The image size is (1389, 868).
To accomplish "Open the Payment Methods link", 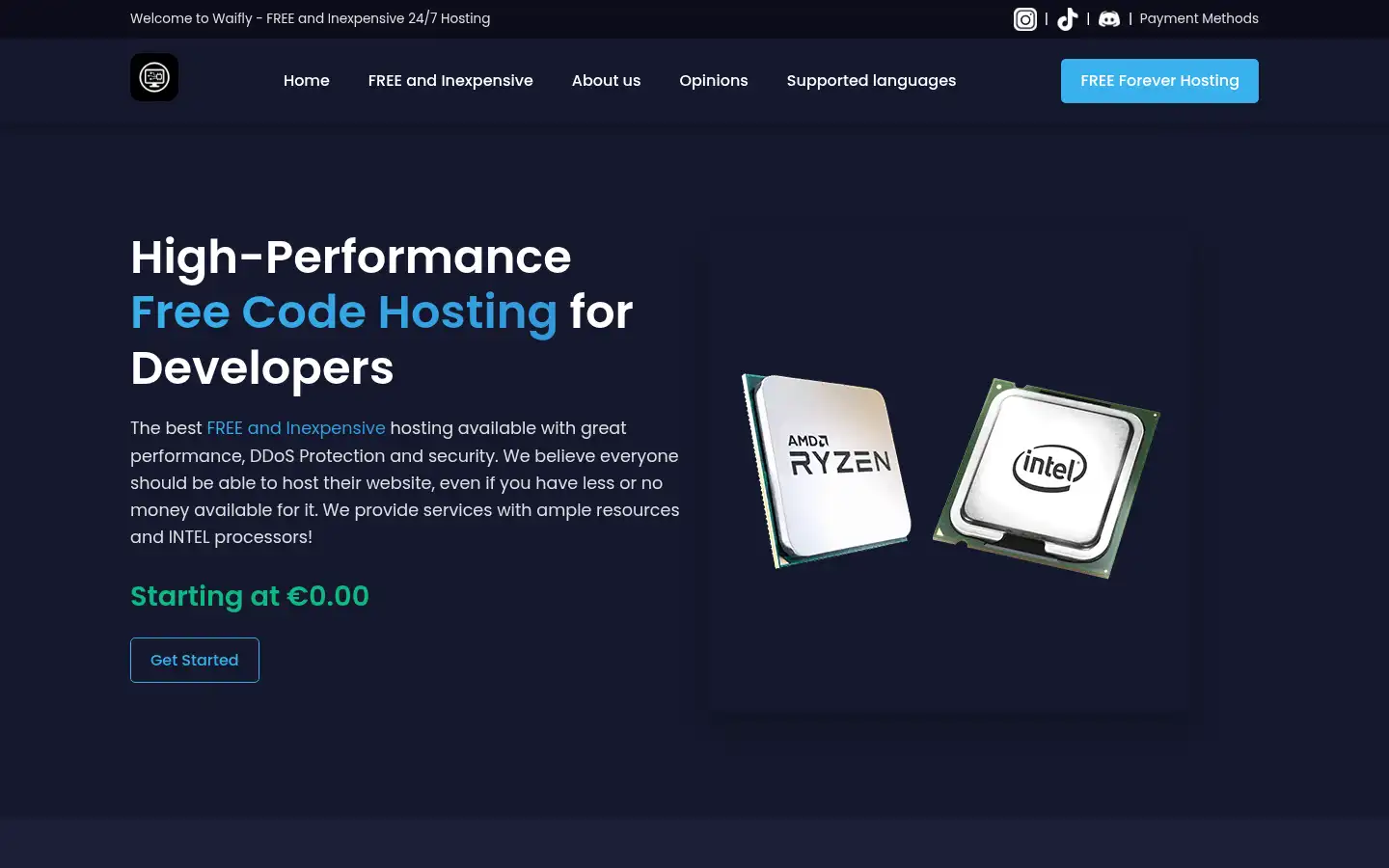I will [x=1199, y=18].
